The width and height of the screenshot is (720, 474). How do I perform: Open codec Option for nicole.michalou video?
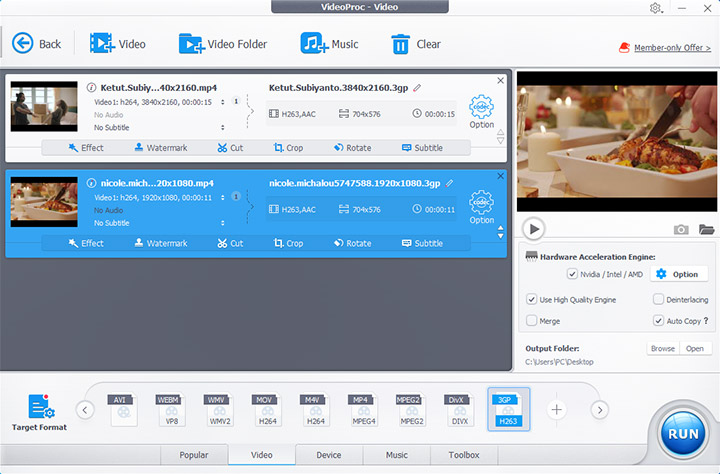481,207
